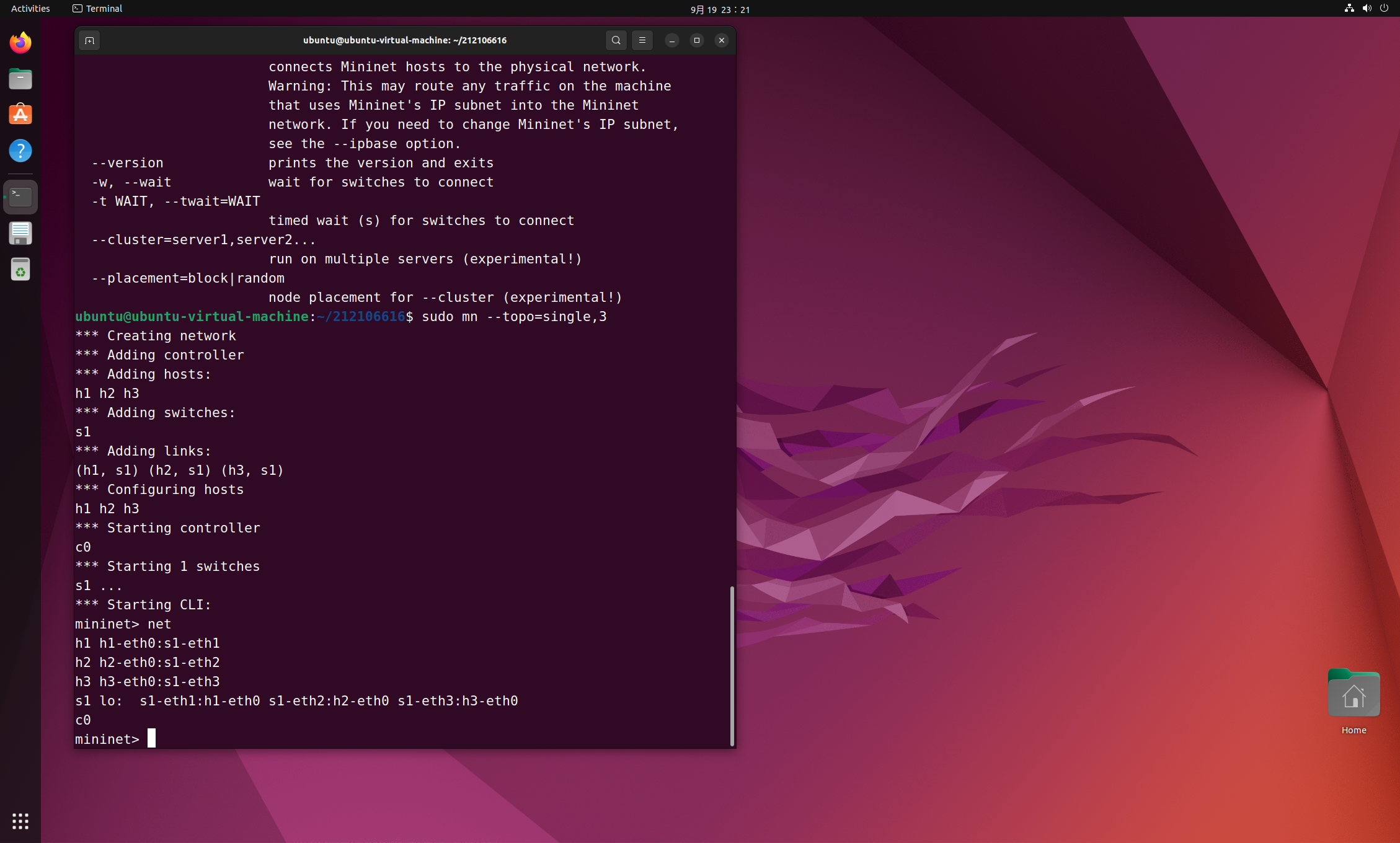Click the terminal title text

click(405, 40)
